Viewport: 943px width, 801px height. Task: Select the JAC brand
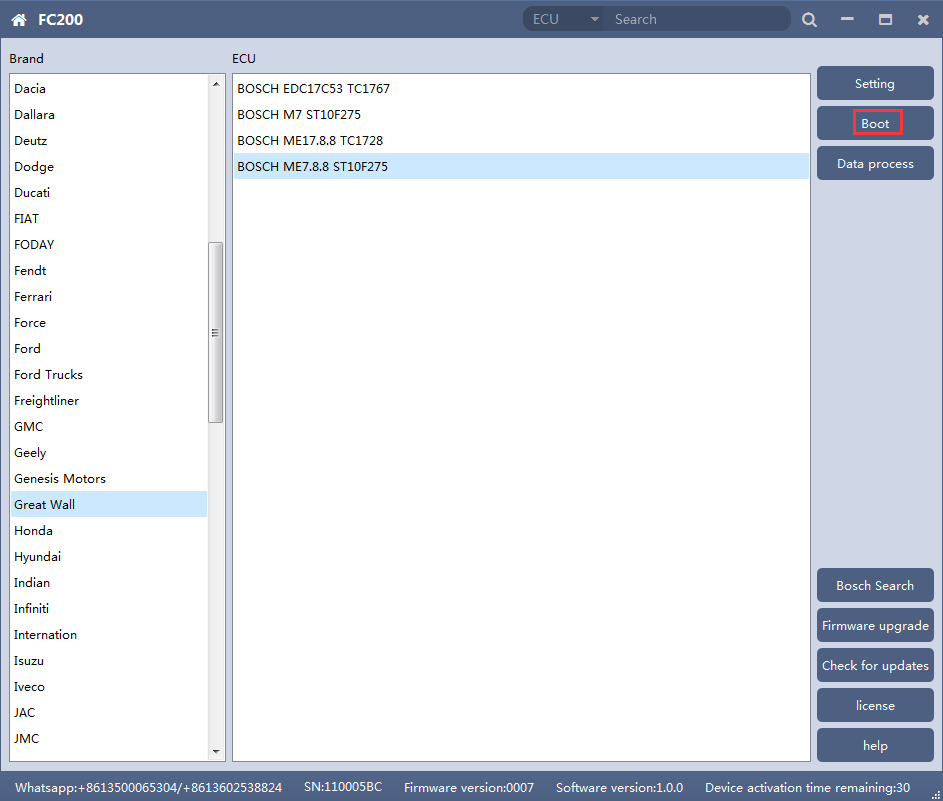coord(109,712)
